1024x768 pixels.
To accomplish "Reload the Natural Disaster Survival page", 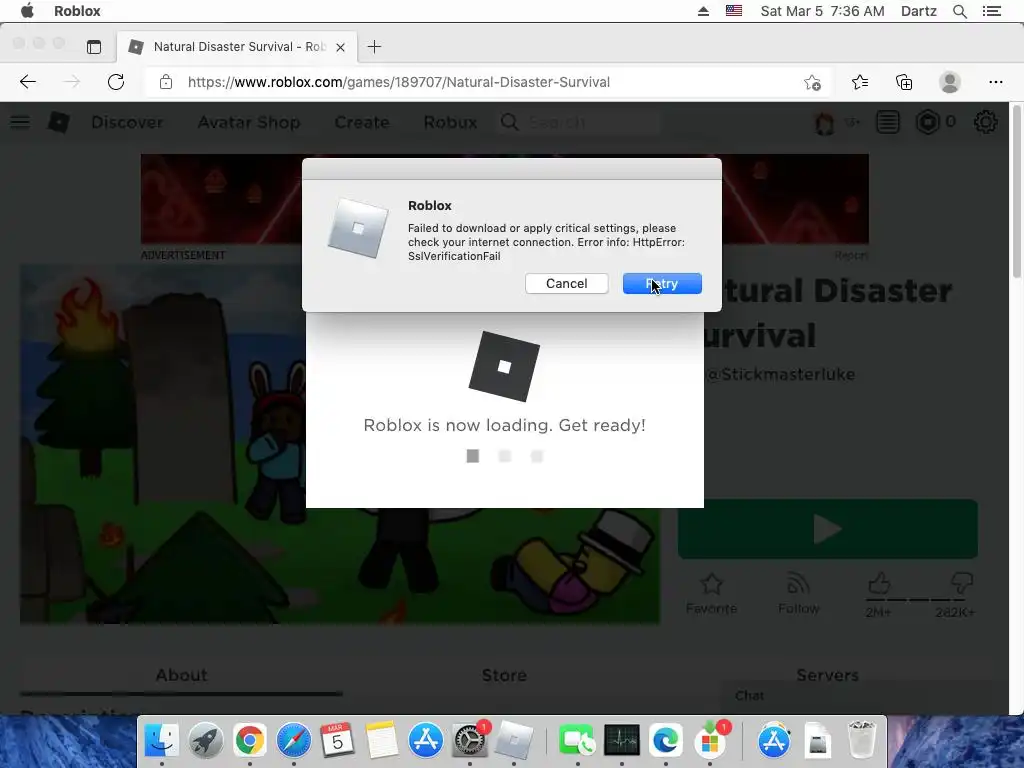I will [116, 82].
